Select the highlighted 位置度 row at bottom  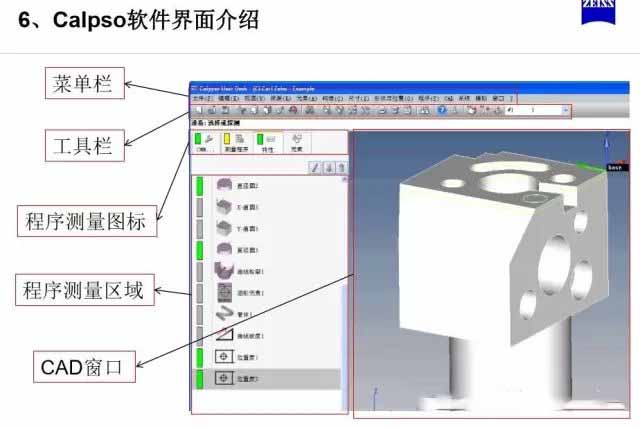tap(267, 379)
